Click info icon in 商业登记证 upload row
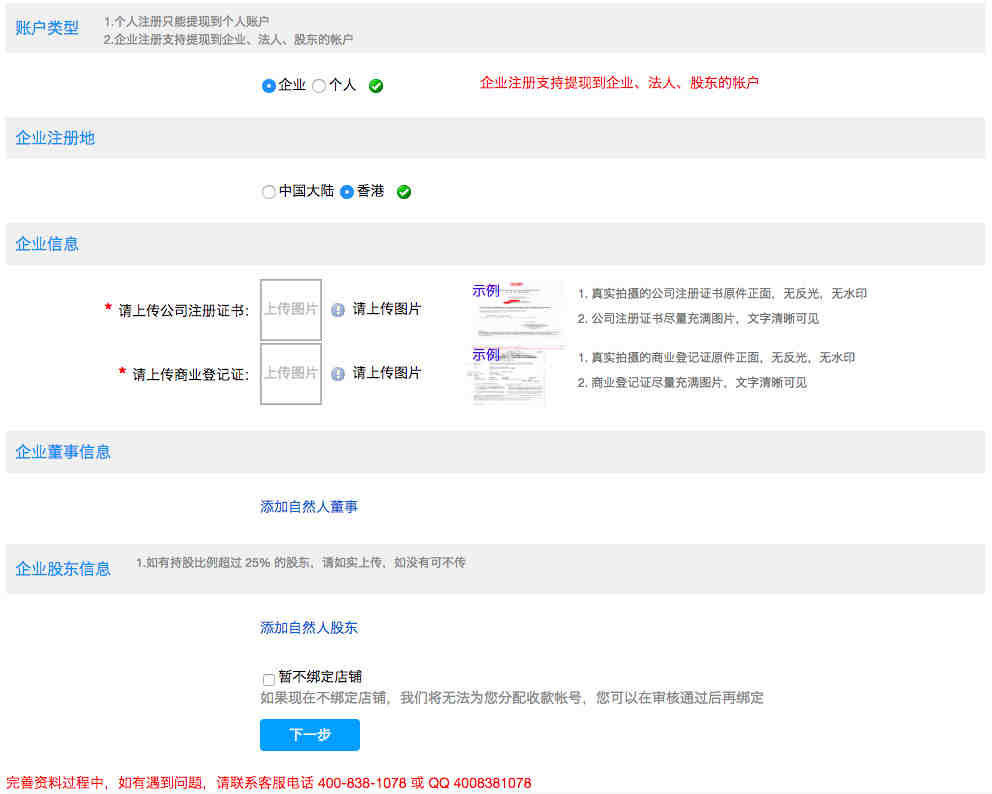Image resolution: width=992 pixels, height=794 pixels. point(338,374)
